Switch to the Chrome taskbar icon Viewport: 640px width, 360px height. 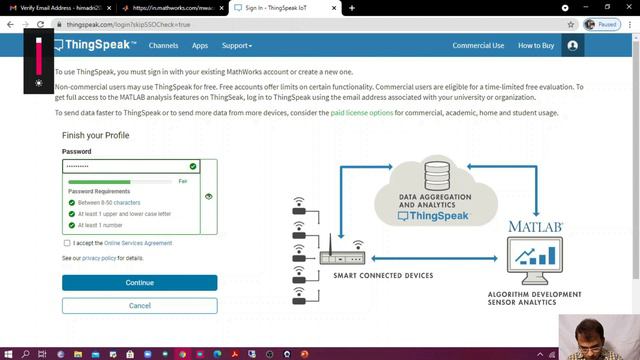[x=182, y=354]
